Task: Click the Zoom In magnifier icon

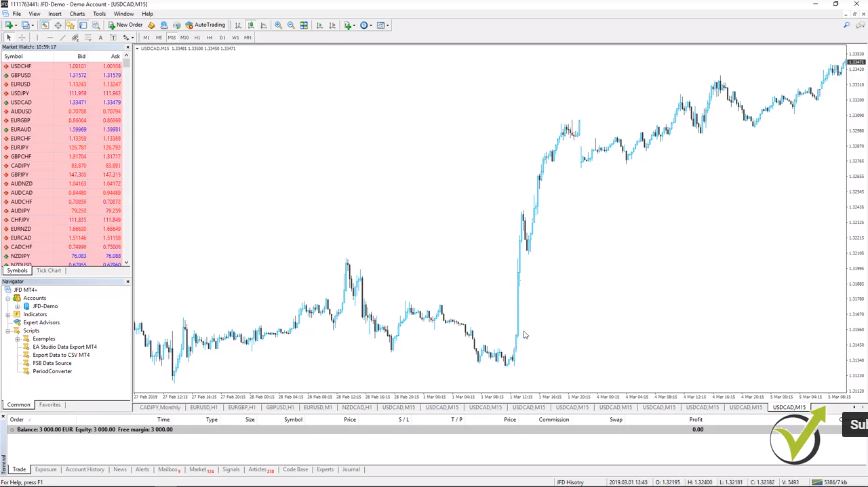Action: [x=278, y=25]
